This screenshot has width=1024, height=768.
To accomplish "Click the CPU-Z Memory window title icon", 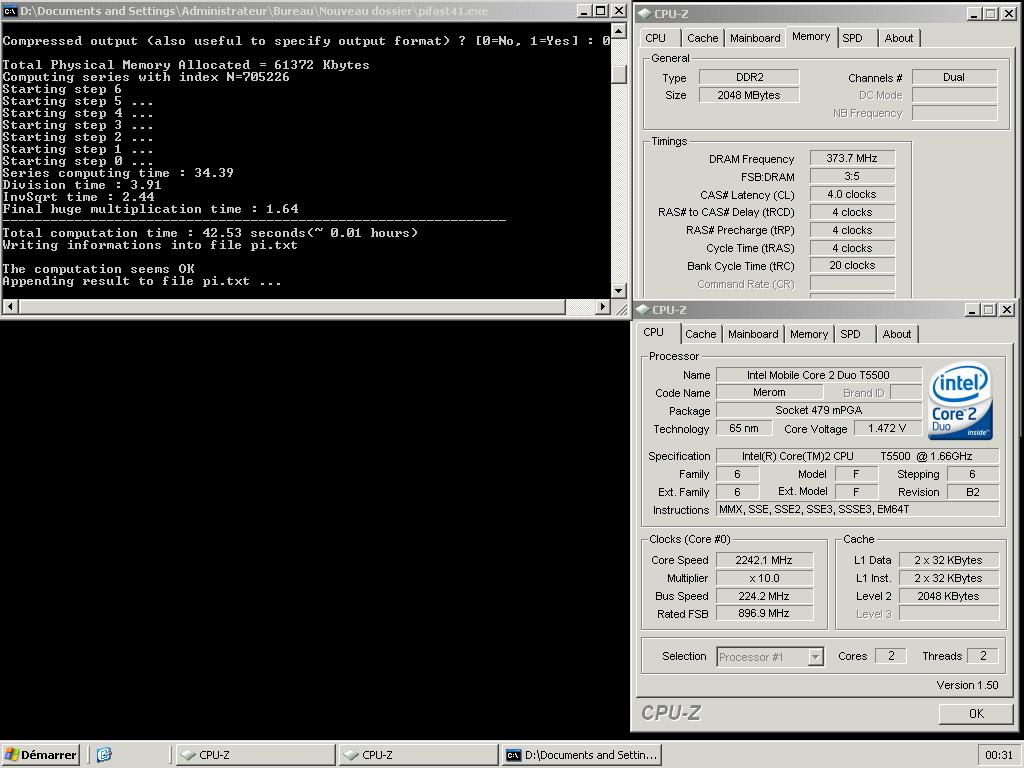I will (x=644, y=14).
